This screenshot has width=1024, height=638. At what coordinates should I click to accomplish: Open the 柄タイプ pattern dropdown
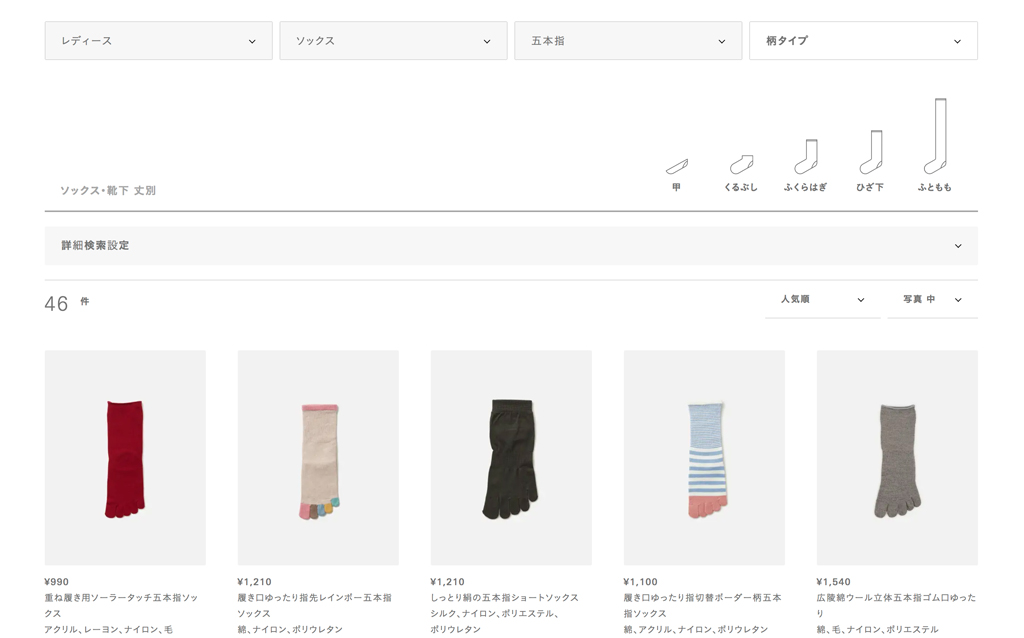pos(863,41)
